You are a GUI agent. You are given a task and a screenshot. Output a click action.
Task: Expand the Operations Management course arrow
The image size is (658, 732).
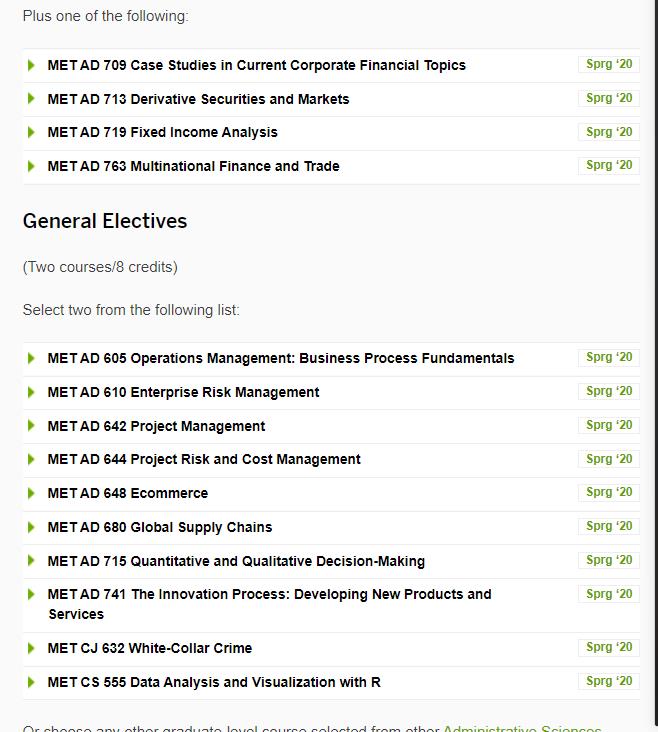click(x=31, y=358)
